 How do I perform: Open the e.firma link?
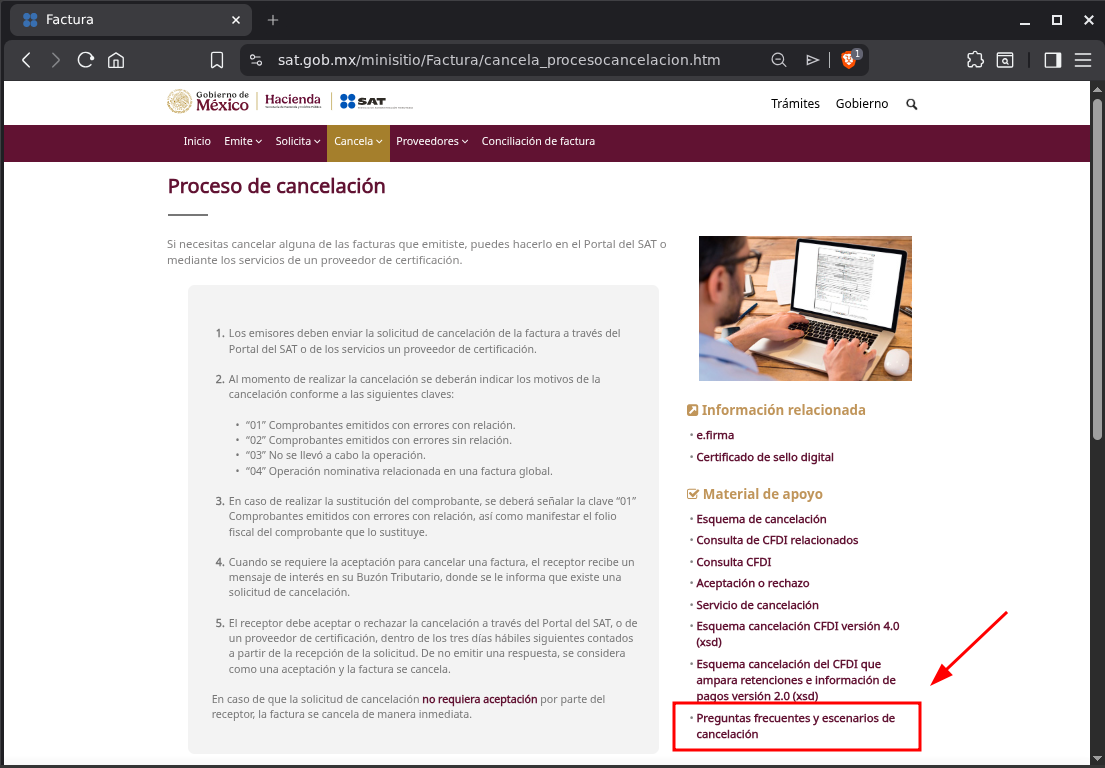[x=716, y=435]
